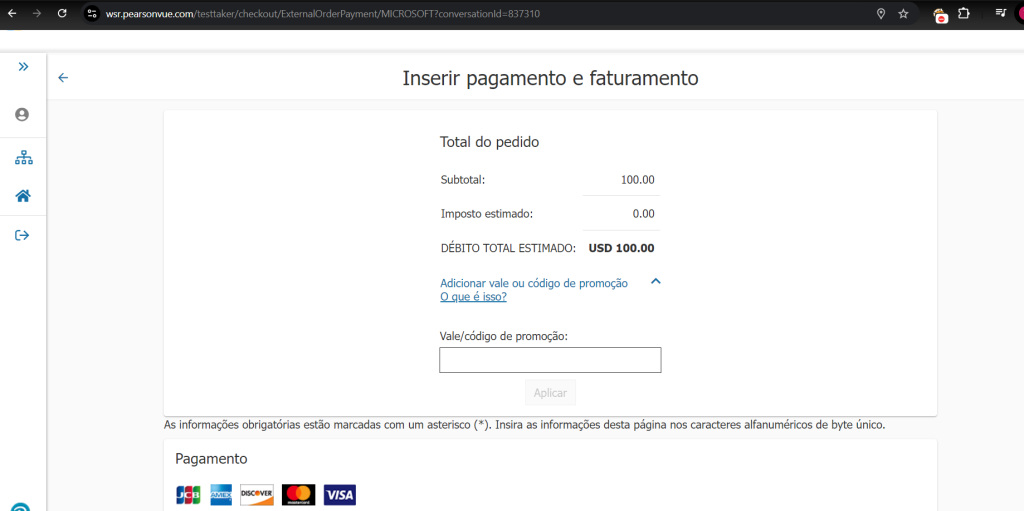Viewport: 1024px width, 511px height.
Task: Open the user account profile icon
Action: [22, 115]
